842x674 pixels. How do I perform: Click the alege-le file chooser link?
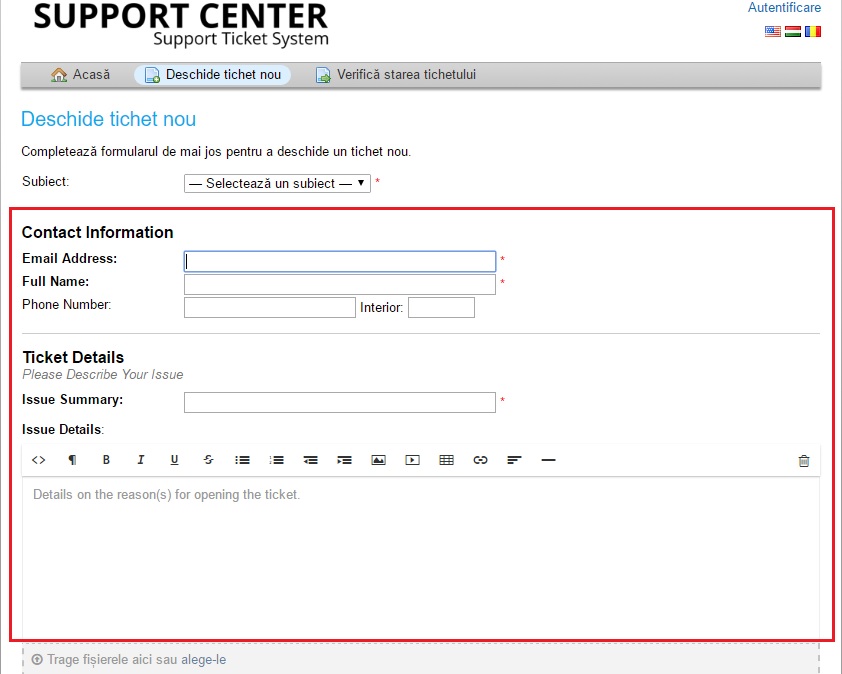pos(204,660)
